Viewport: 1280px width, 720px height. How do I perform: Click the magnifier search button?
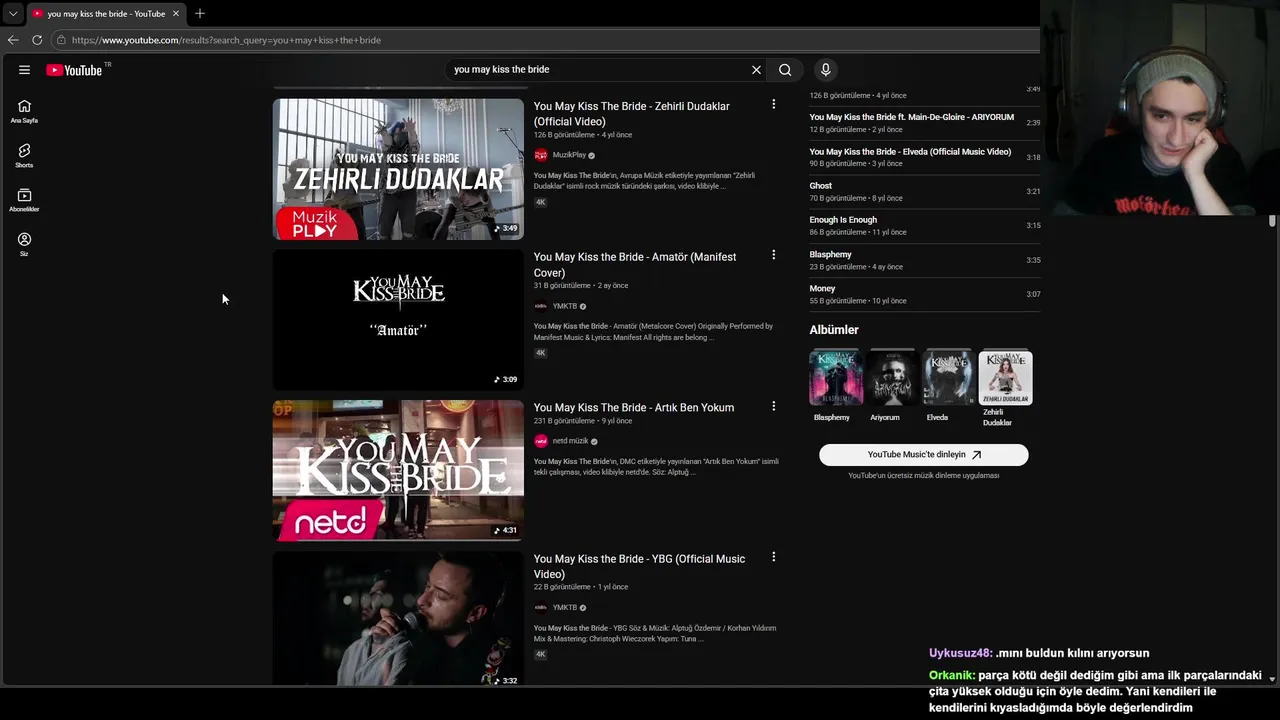click(785, 70)
